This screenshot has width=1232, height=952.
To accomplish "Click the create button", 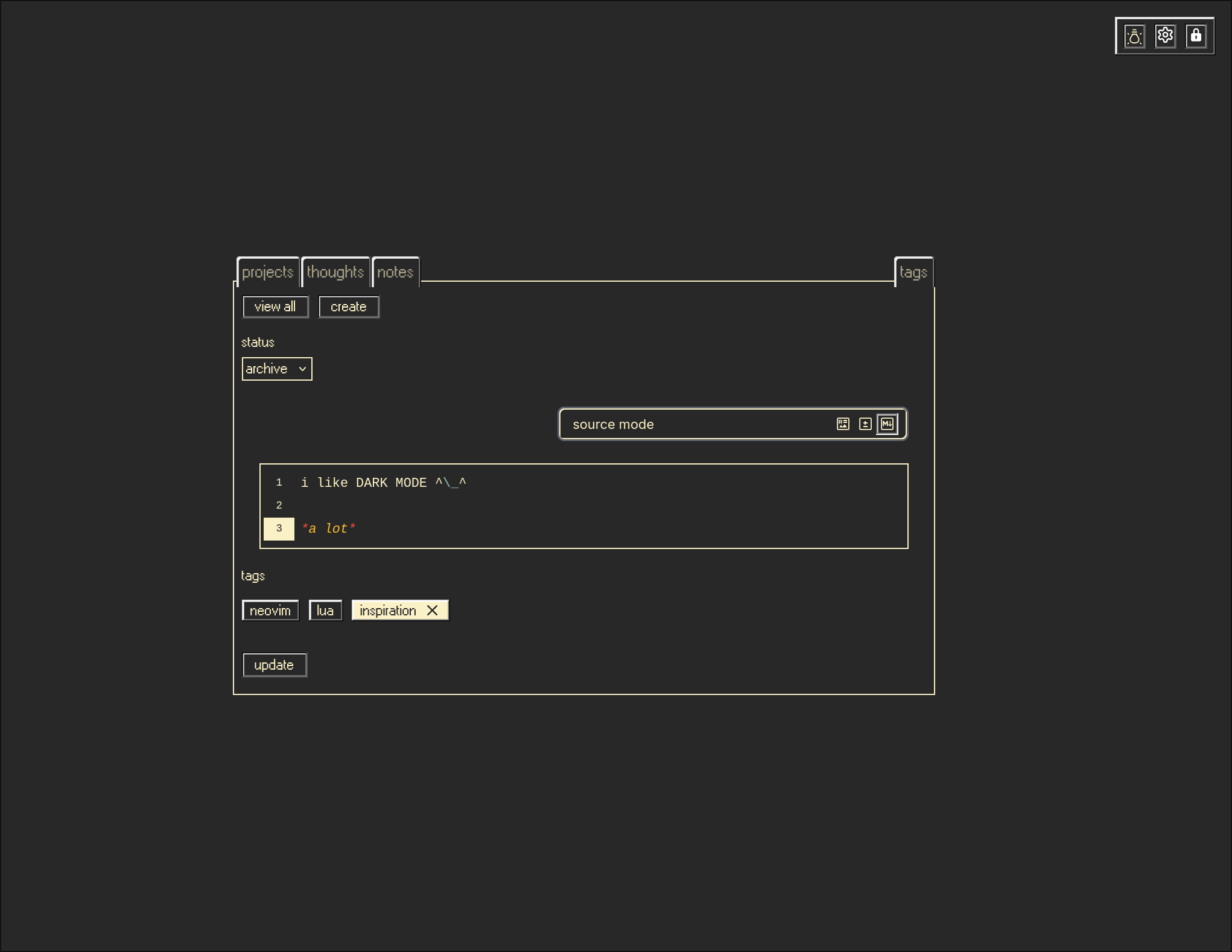I will pyautogui.click(x=348, y=307).
